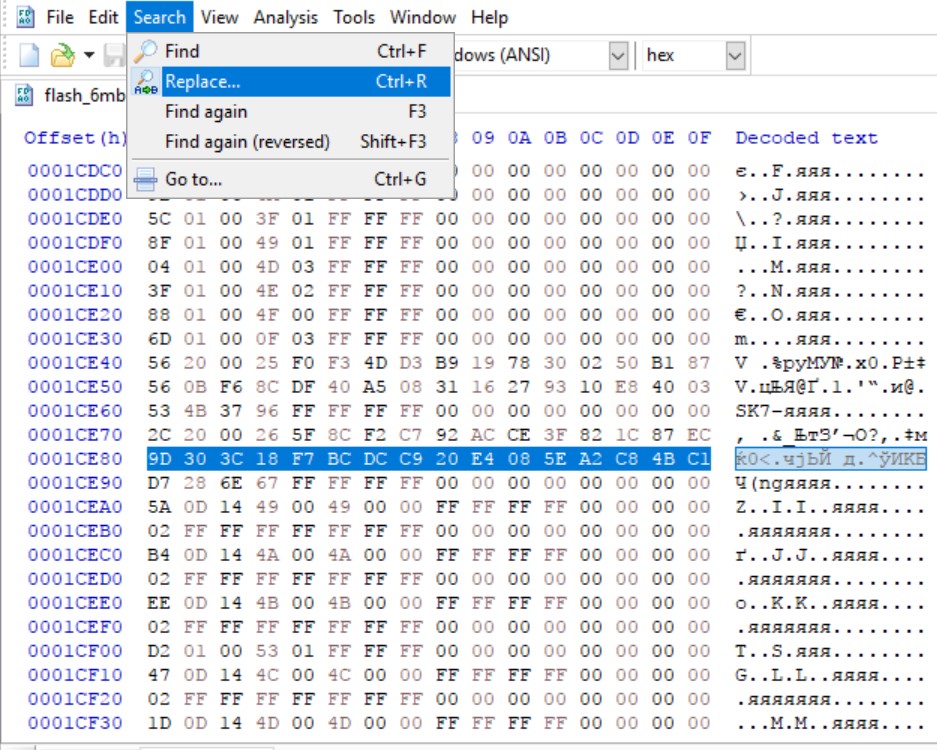937x750 pixels.
Task: Click the magnifier icon next to Find
Action: 146,51
